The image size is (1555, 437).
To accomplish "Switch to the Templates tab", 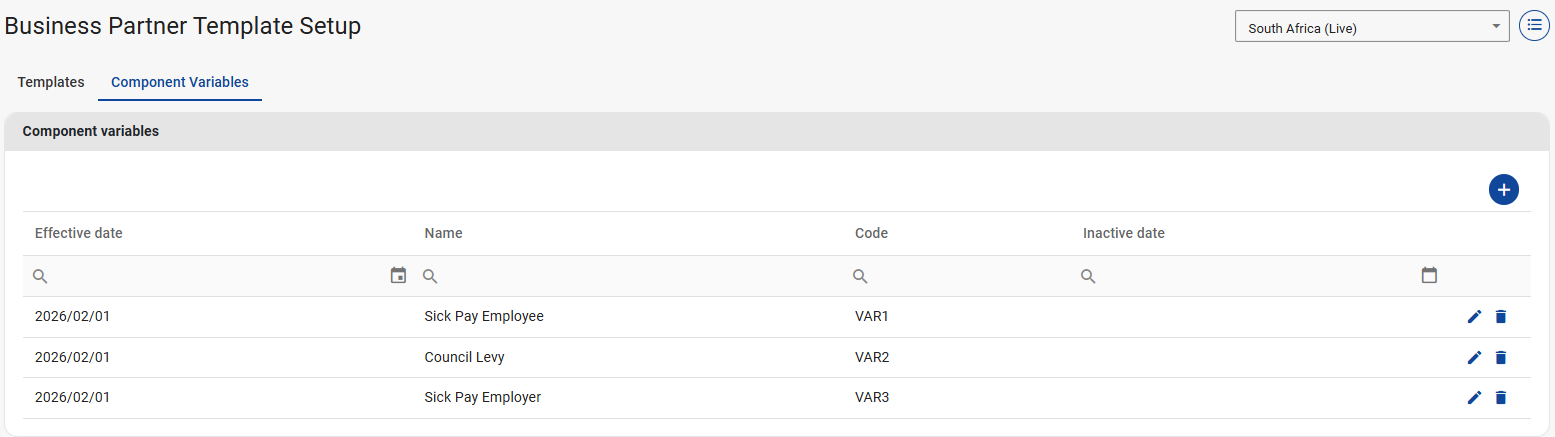I will [51, 82].
